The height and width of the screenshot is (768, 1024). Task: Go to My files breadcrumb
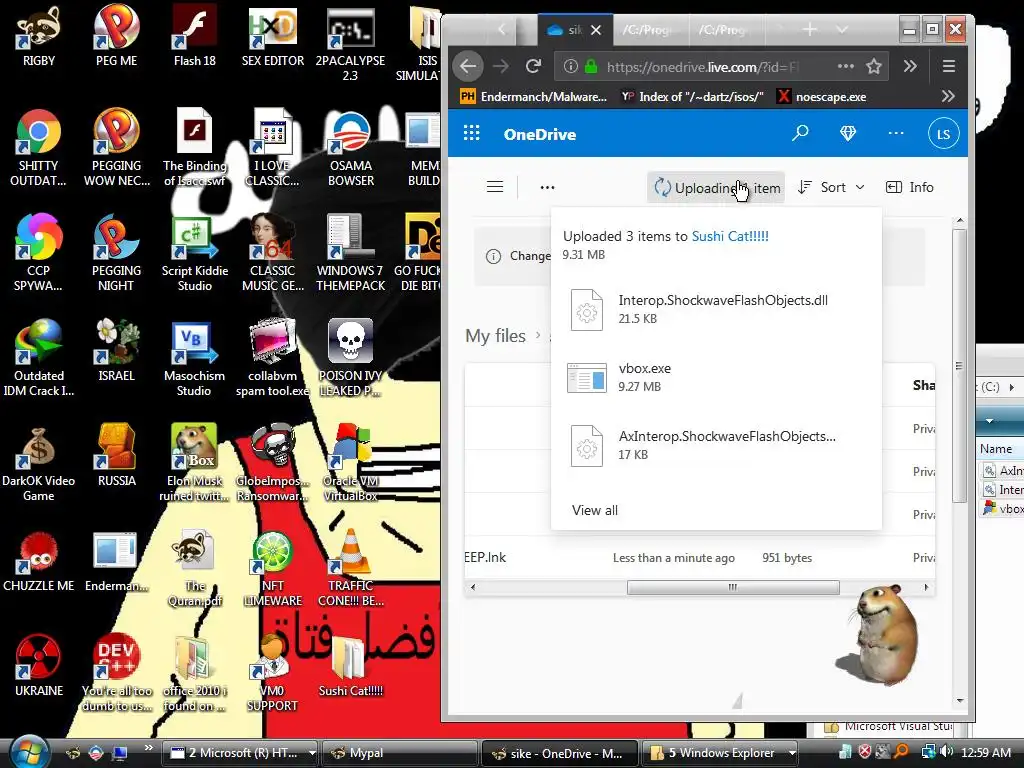pos(495,336)
